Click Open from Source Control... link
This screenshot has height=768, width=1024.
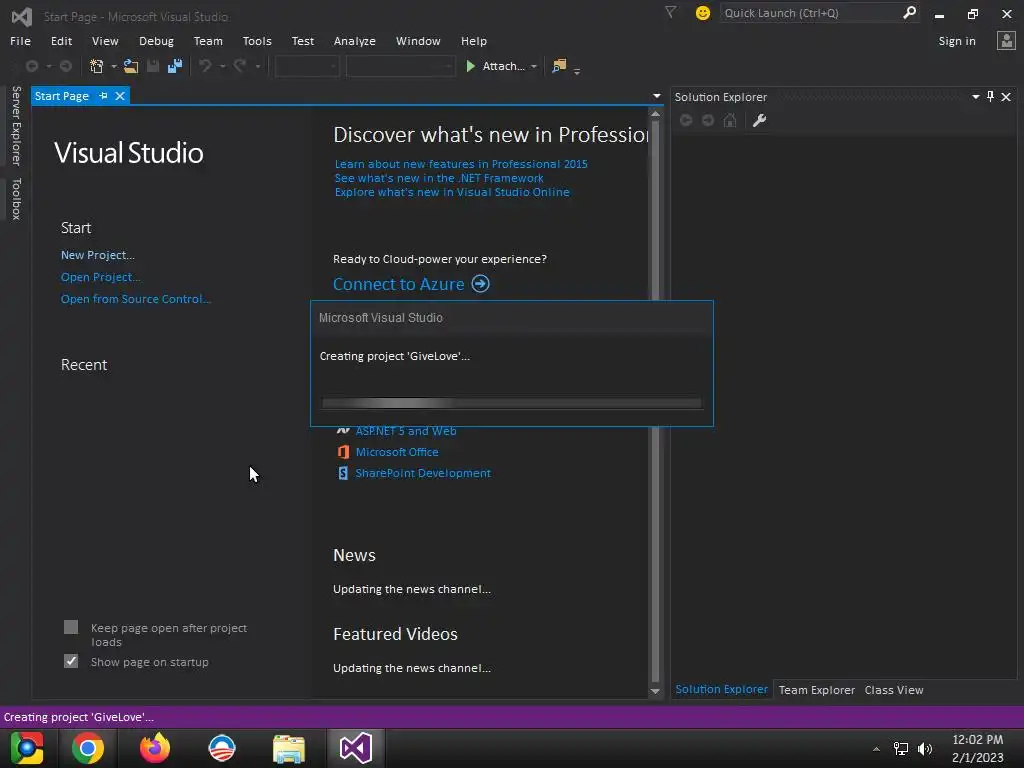[136, 298]
